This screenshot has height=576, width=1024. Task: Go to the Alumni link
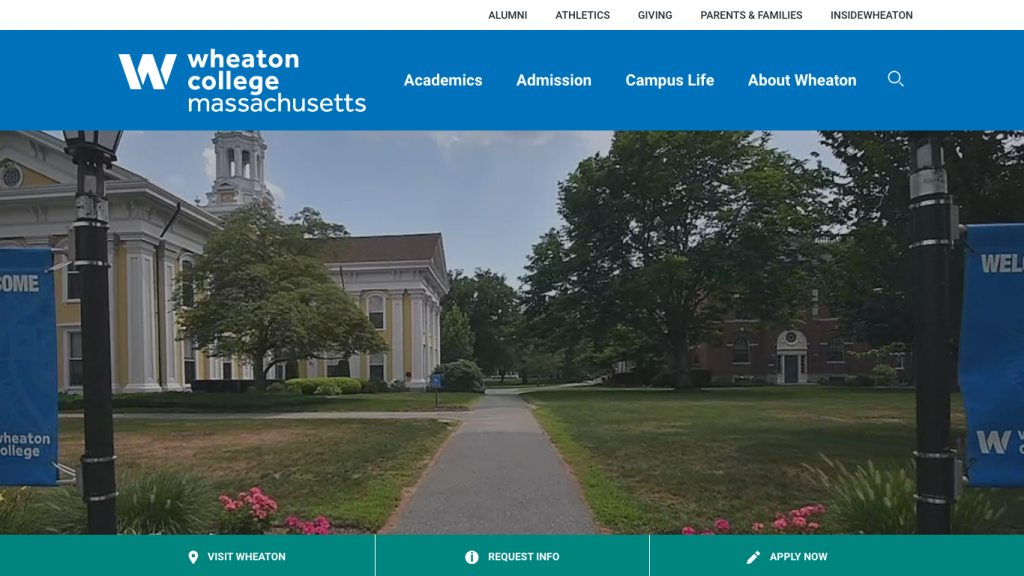click(x=507, y=15)
